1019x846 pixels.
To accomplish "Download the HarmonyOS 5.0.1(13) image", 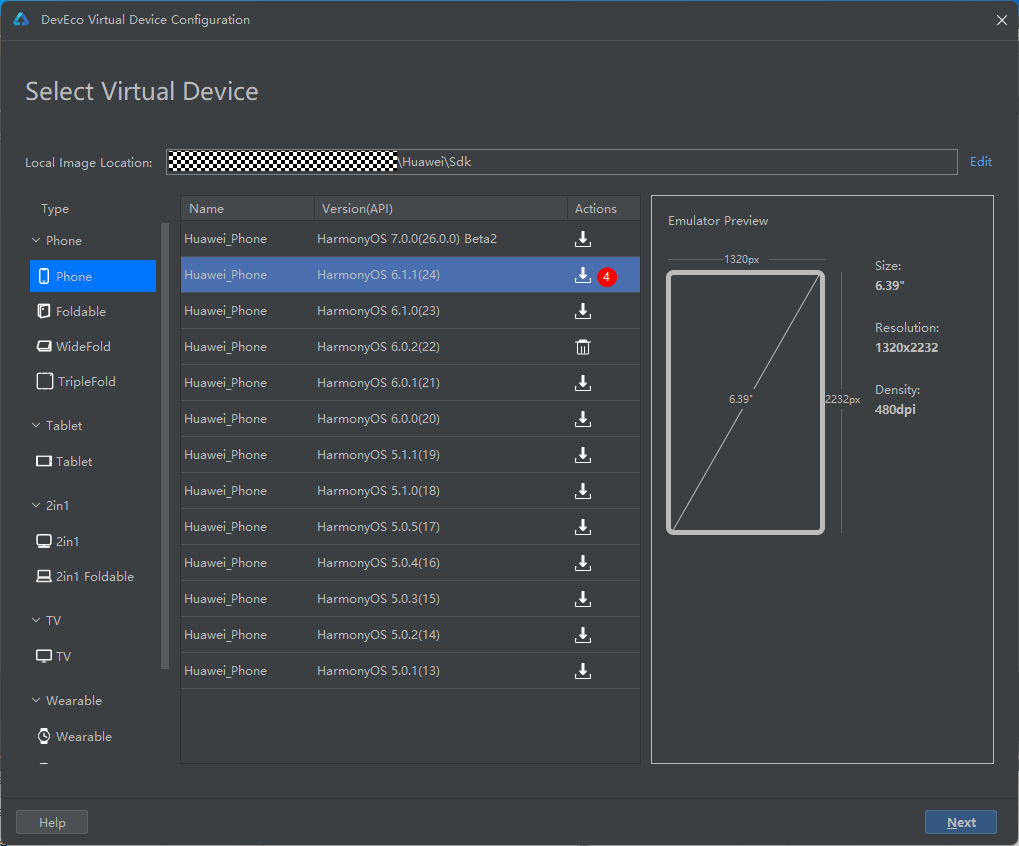I will (x=583, y=671).
